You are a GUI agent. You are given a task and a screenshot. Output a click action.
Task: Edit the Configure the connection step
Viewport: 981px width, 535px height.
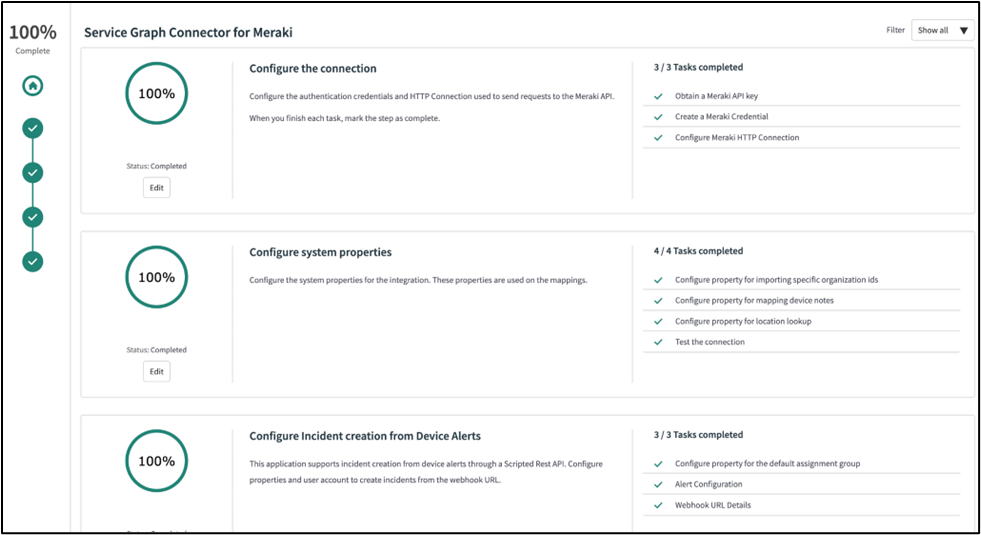156,188
